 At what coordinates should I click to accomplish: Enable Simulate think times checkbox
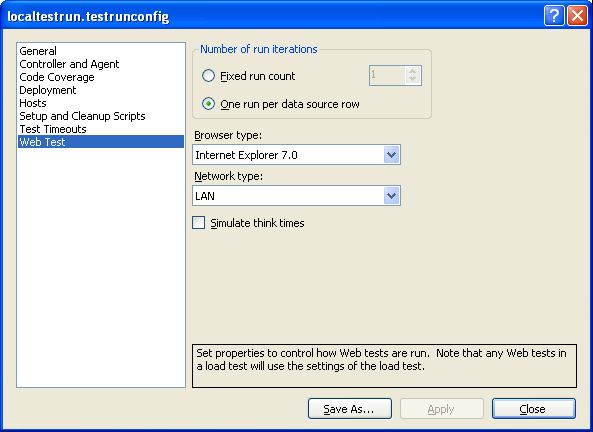199,223
